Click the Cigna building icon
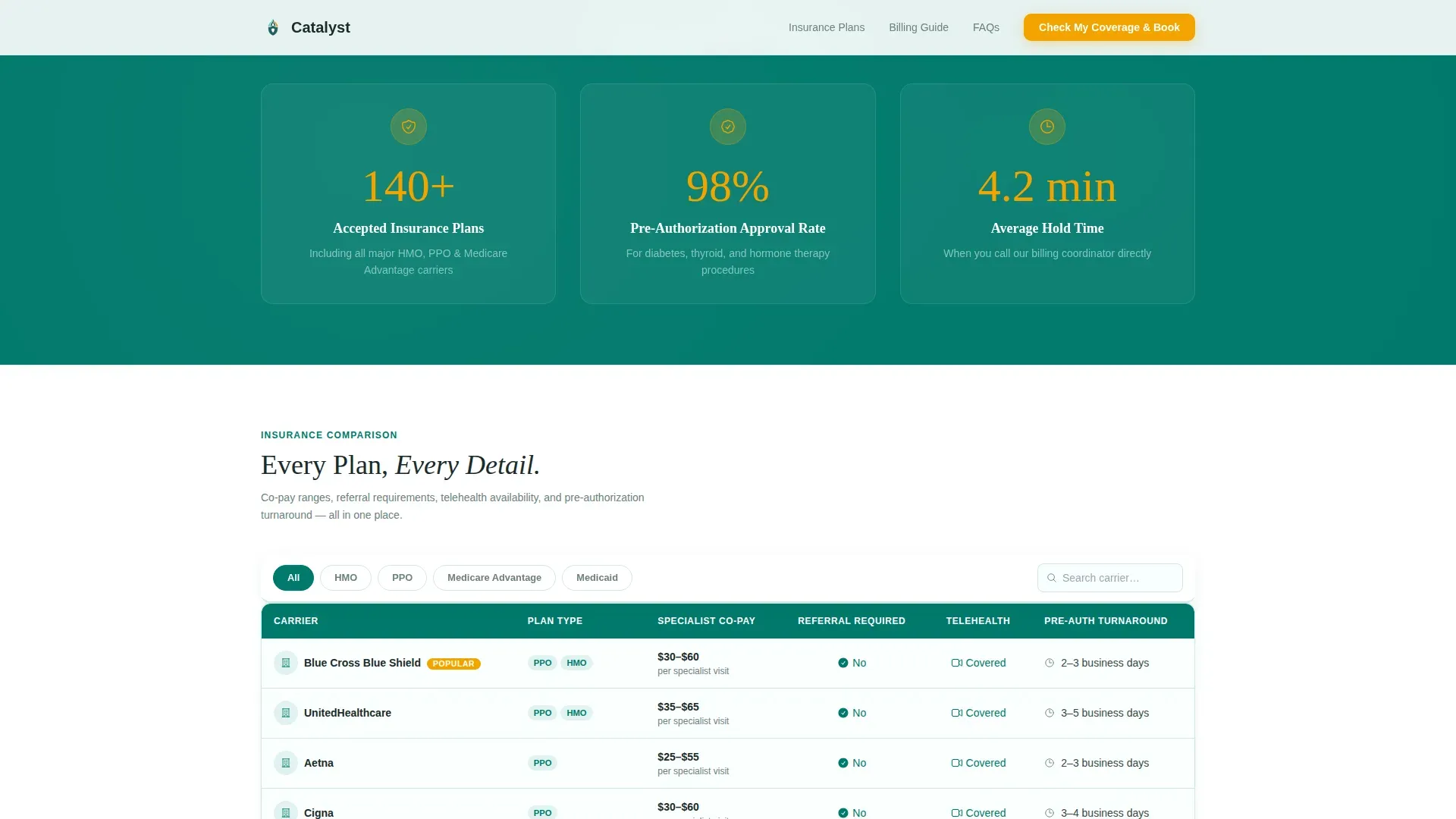Screen dimensions: 1456x819 click(286, 811)
